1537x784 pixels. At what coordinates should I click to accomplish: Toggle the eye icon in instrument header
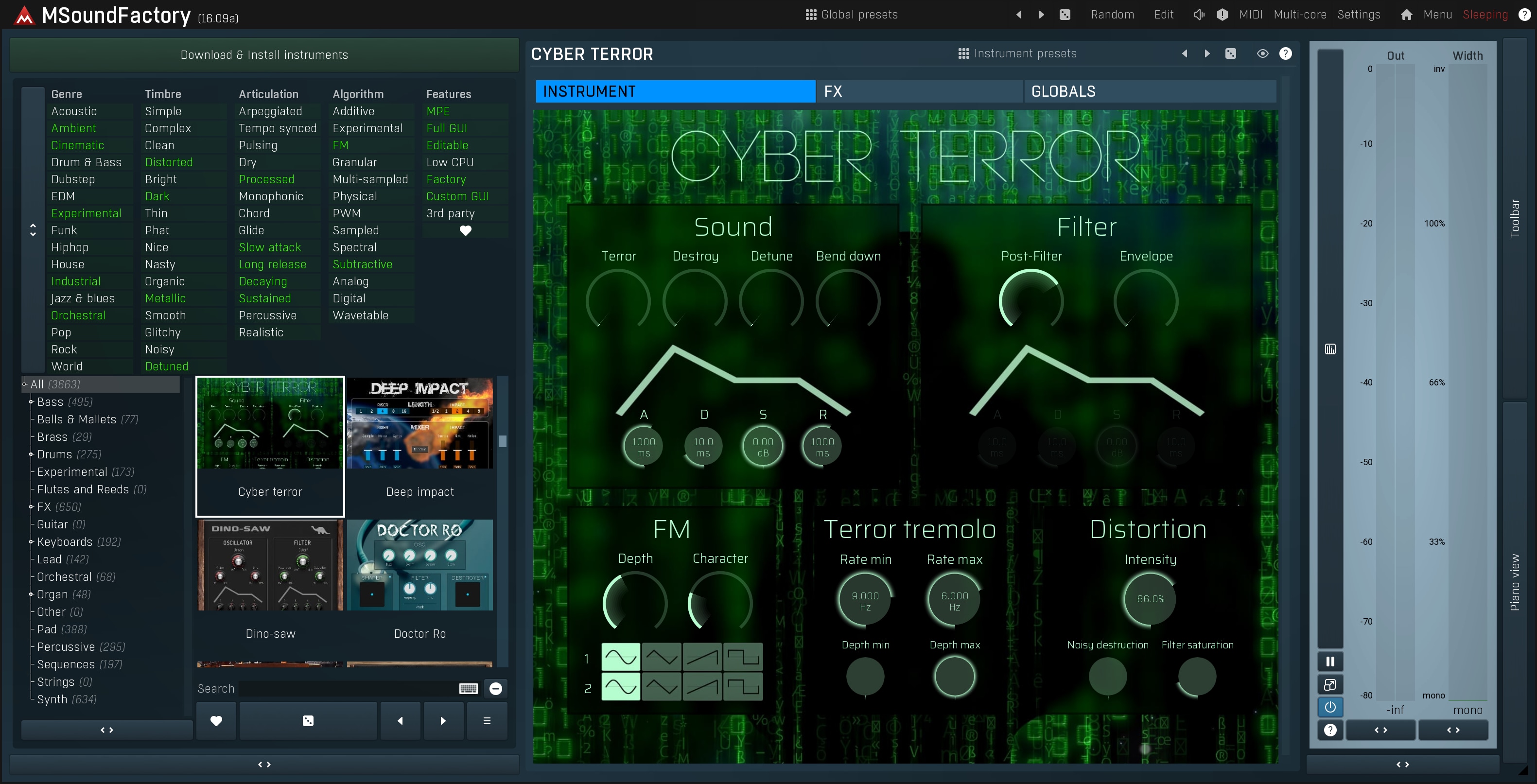(x=1262, y=53)
